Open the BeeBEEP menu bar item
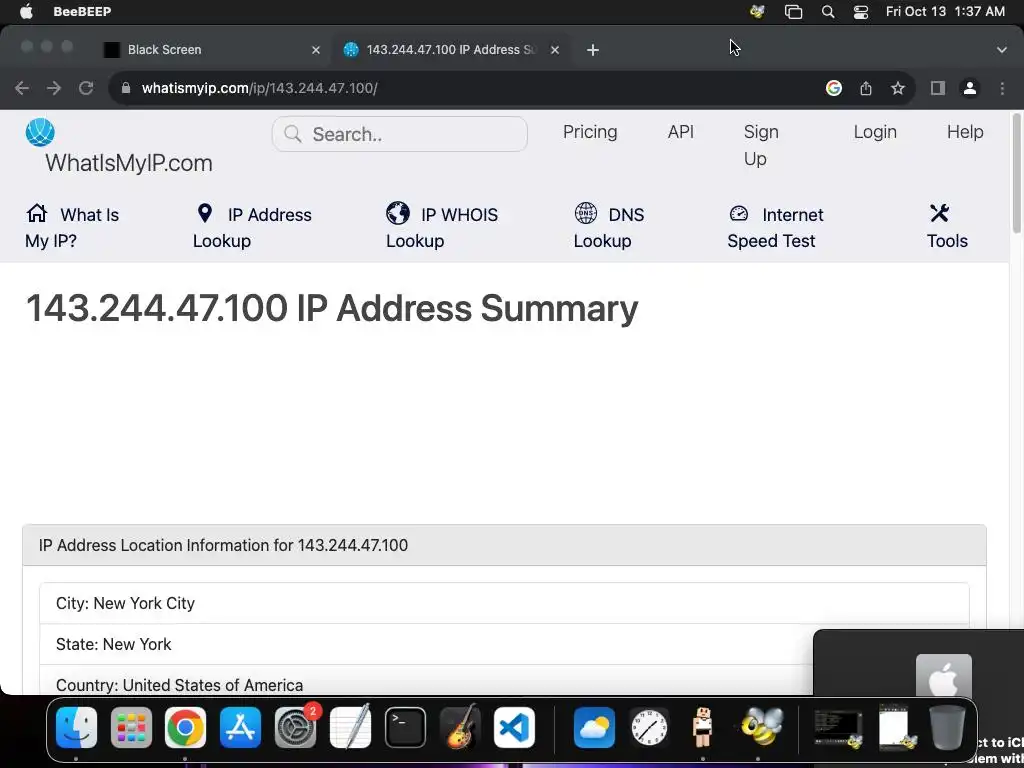The image size is (1024, 768). (x=82, y=12)
